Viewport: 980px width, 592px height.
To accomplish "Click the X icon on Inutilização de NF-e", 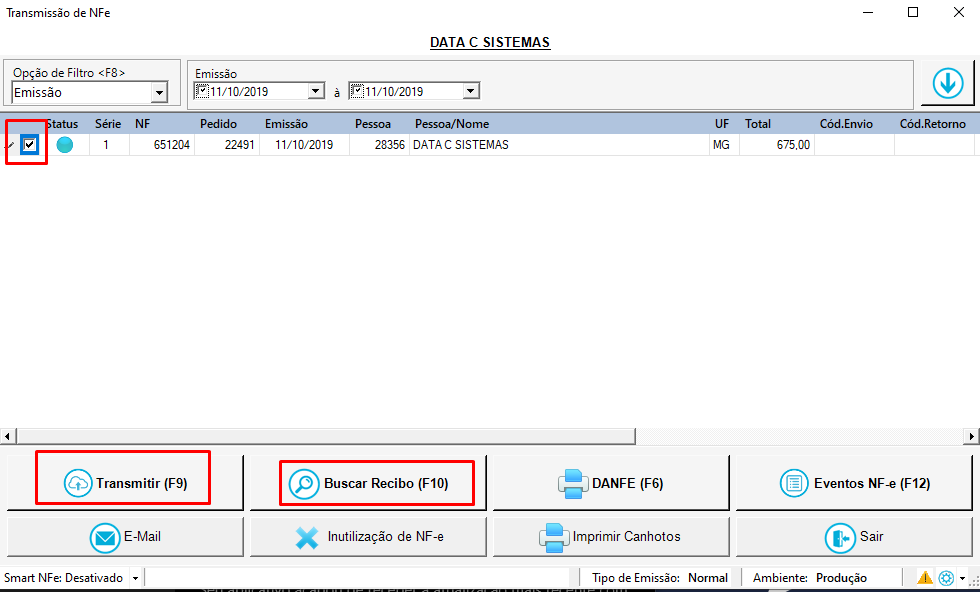I will coord(307,537).
